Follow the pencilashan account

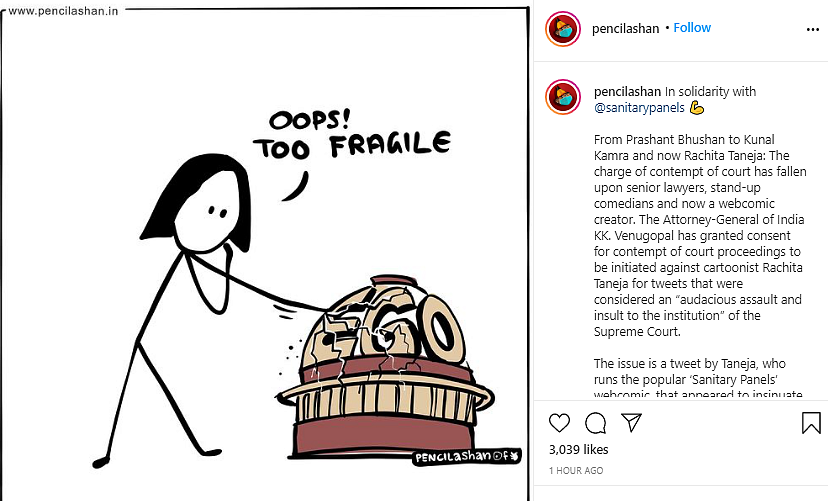[692, 27]
